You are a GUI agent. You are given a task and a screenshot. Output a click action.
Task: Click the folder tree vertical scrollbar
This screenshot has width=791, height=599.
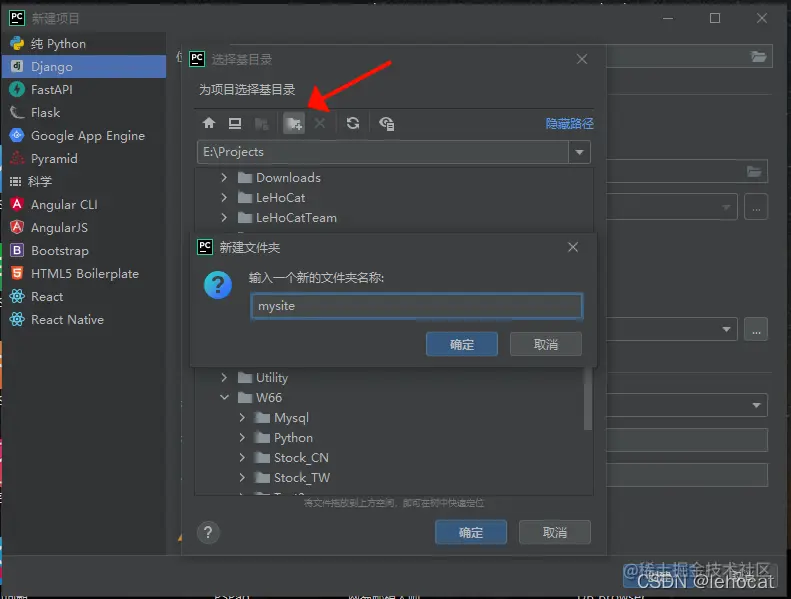click(588, 399)
